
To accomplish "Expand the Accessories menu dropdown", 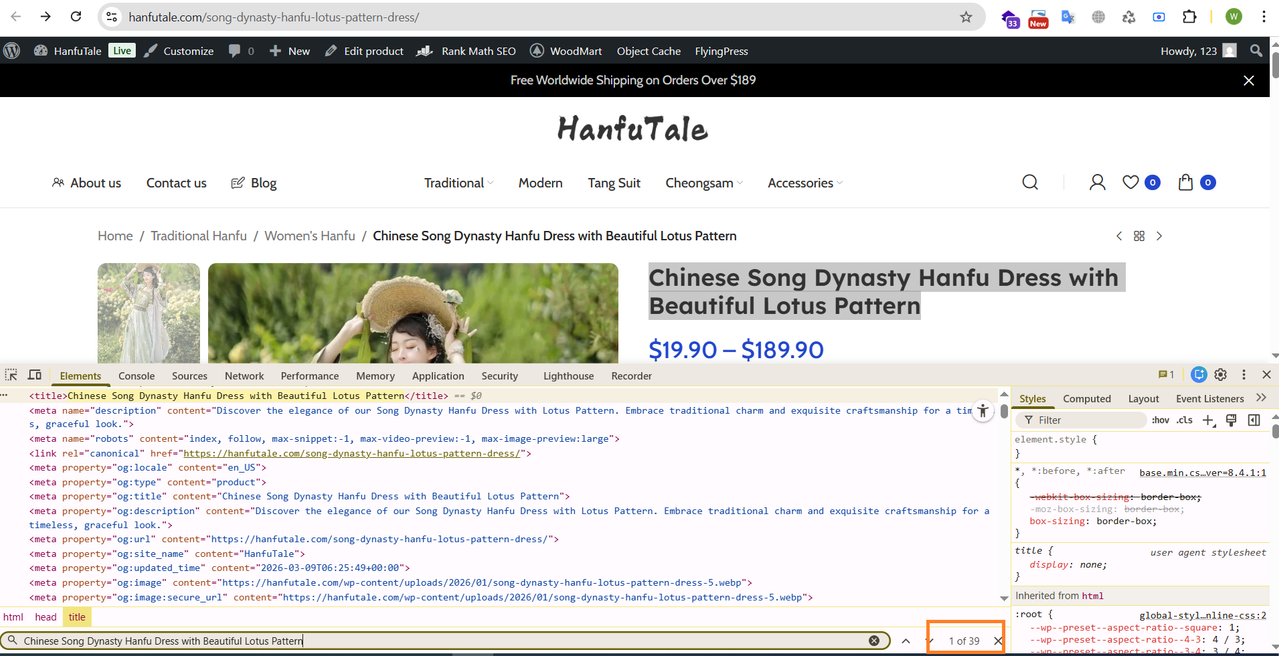I will pyautogui.click(x=839, y=183).
